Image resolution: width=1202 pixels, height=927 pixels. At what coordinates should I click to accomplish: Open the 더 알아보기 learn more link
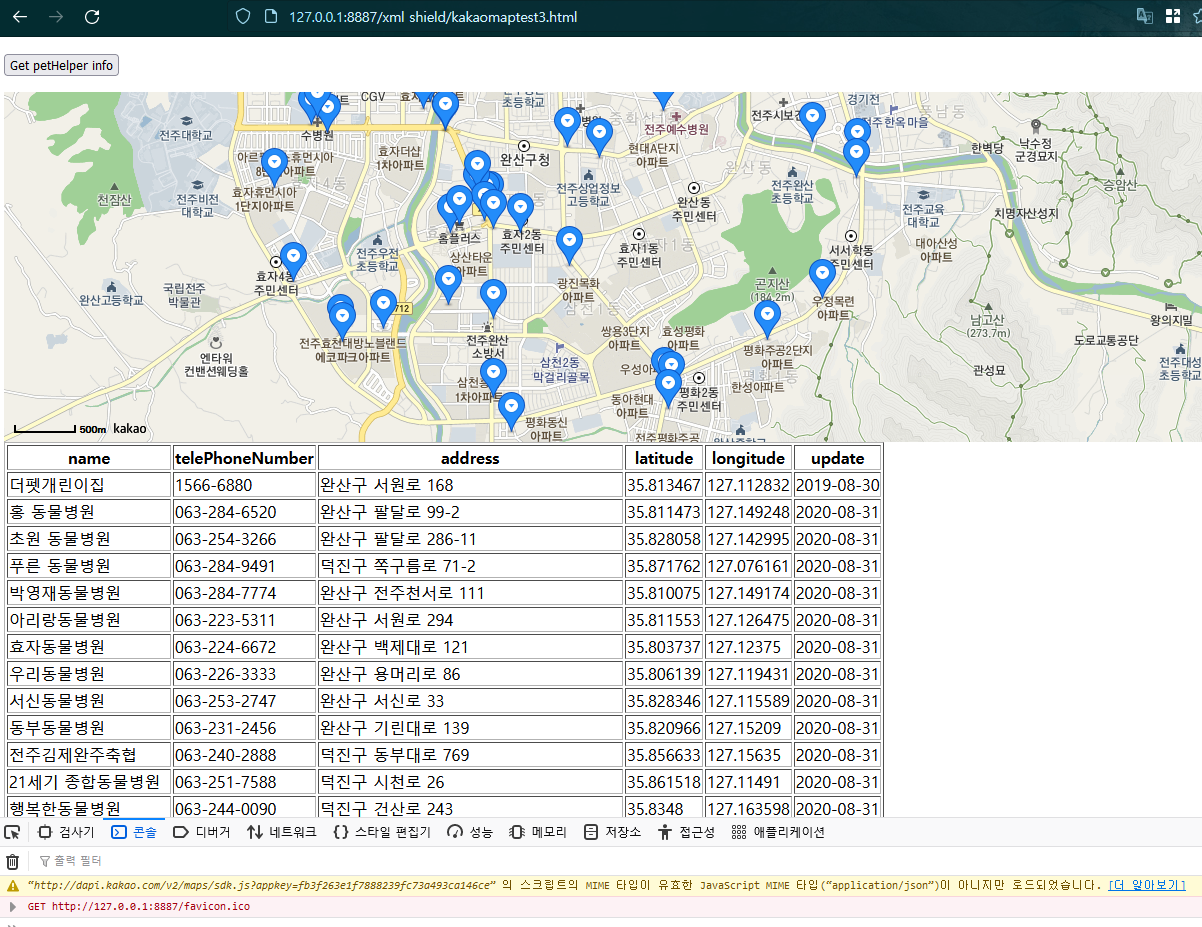(1147, 886)
